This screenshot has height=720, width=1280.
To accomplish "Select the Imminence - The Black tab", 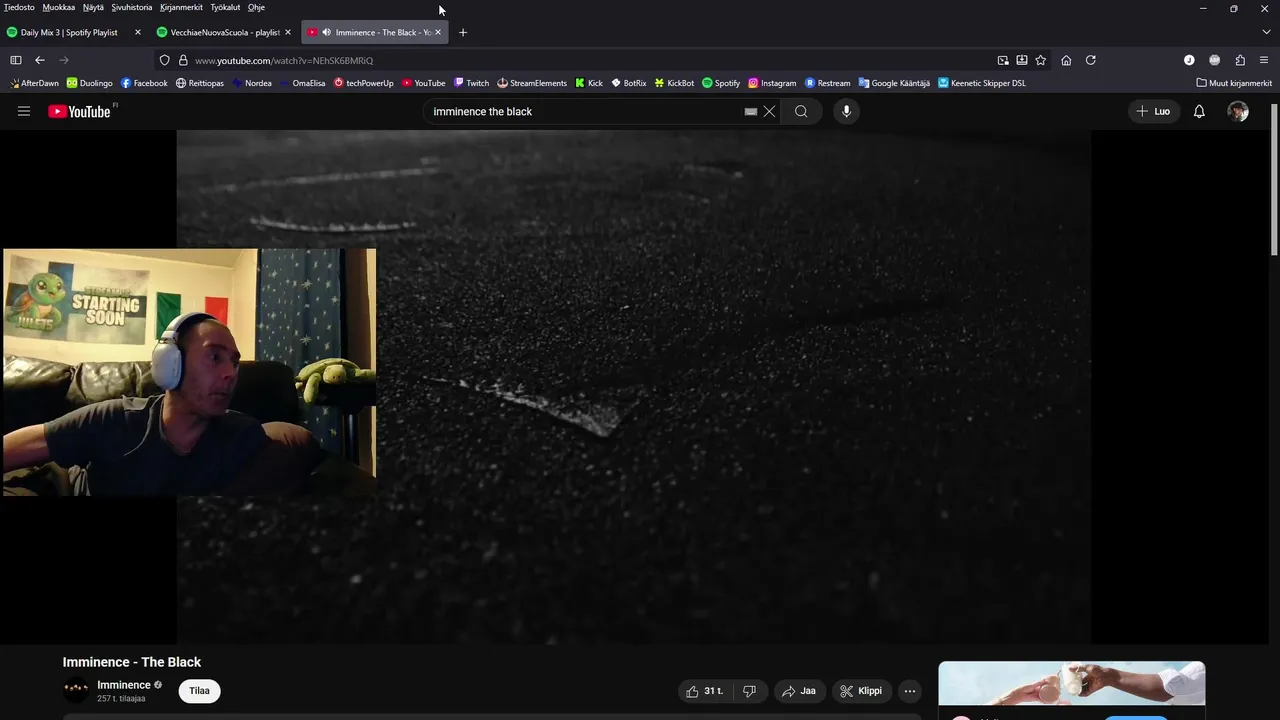I will (x=375, y=32).
